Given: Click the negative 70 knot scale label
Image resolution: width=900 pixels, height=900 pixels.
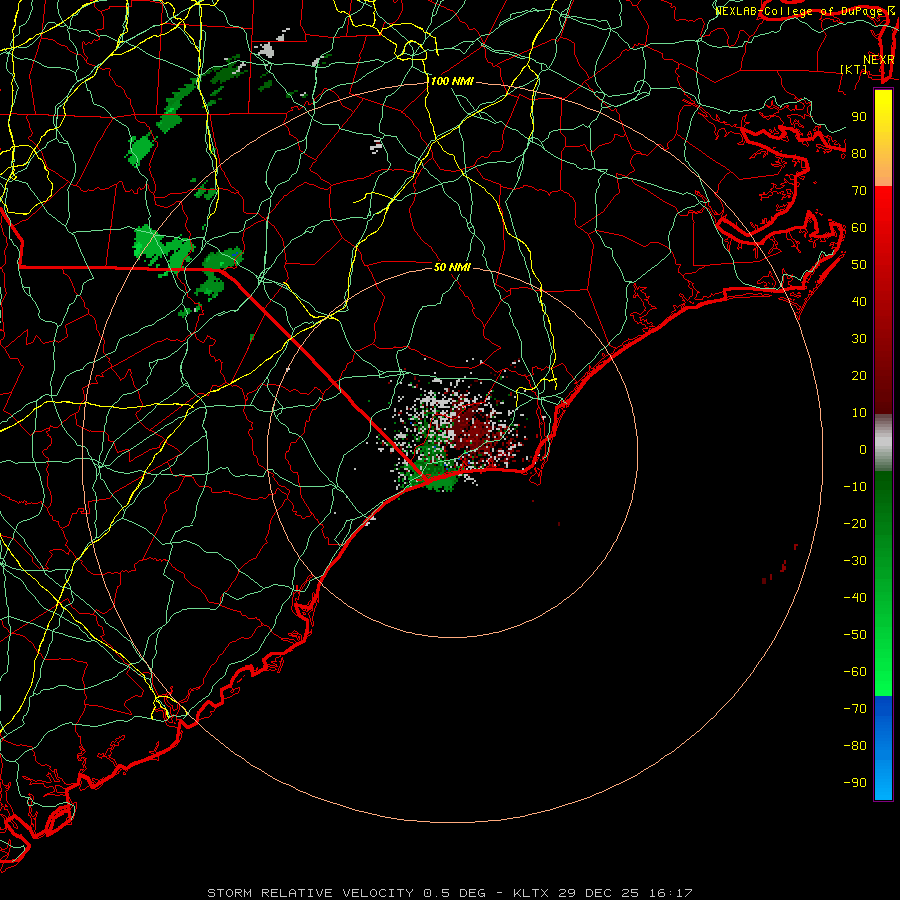Looking at the screenshot, I should pos(855,709).
